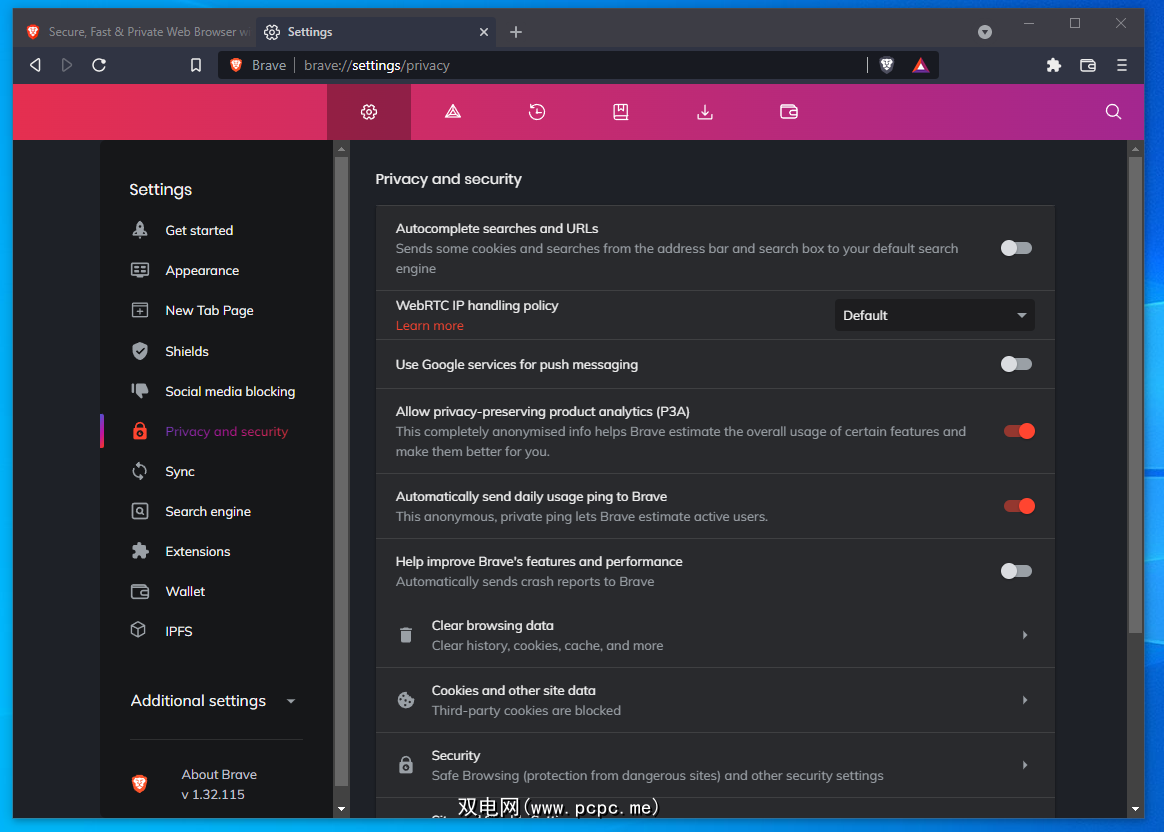Open WebRTC IP handling policy dropdown
Viewport: 1164px width, 832px height.
click(934, 315)
